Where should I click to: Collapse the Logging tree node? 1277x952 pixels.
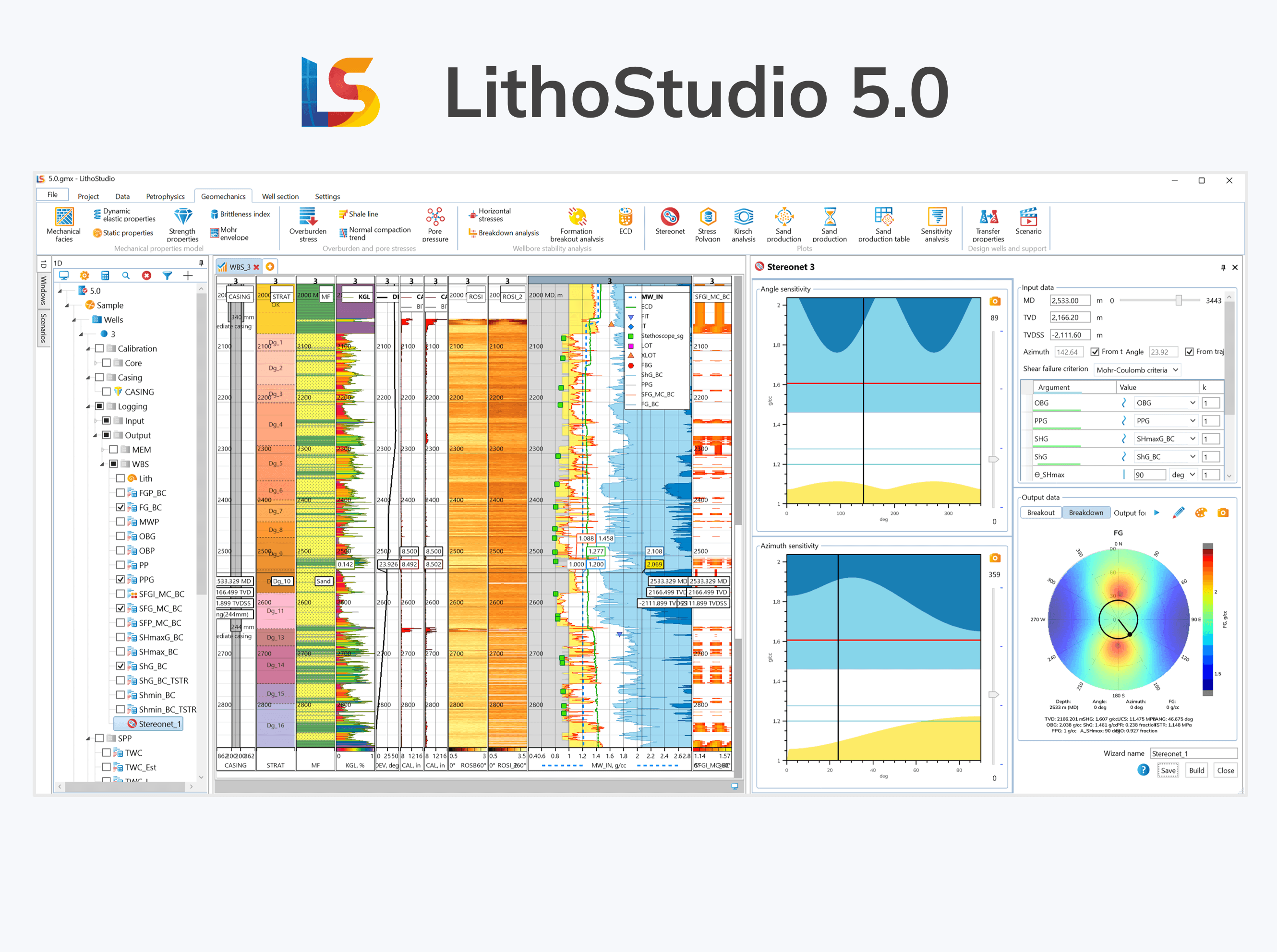coord(88,407)
